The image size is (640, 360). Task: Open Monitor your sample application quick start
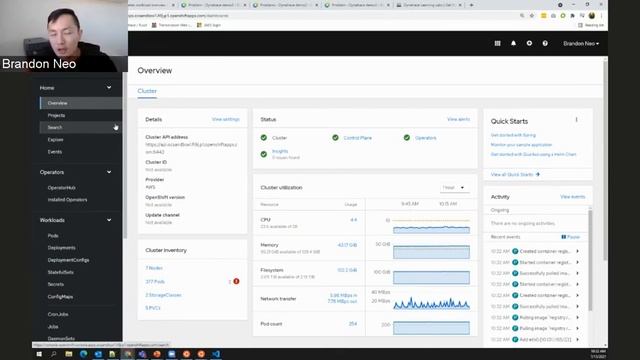(521, 144)
